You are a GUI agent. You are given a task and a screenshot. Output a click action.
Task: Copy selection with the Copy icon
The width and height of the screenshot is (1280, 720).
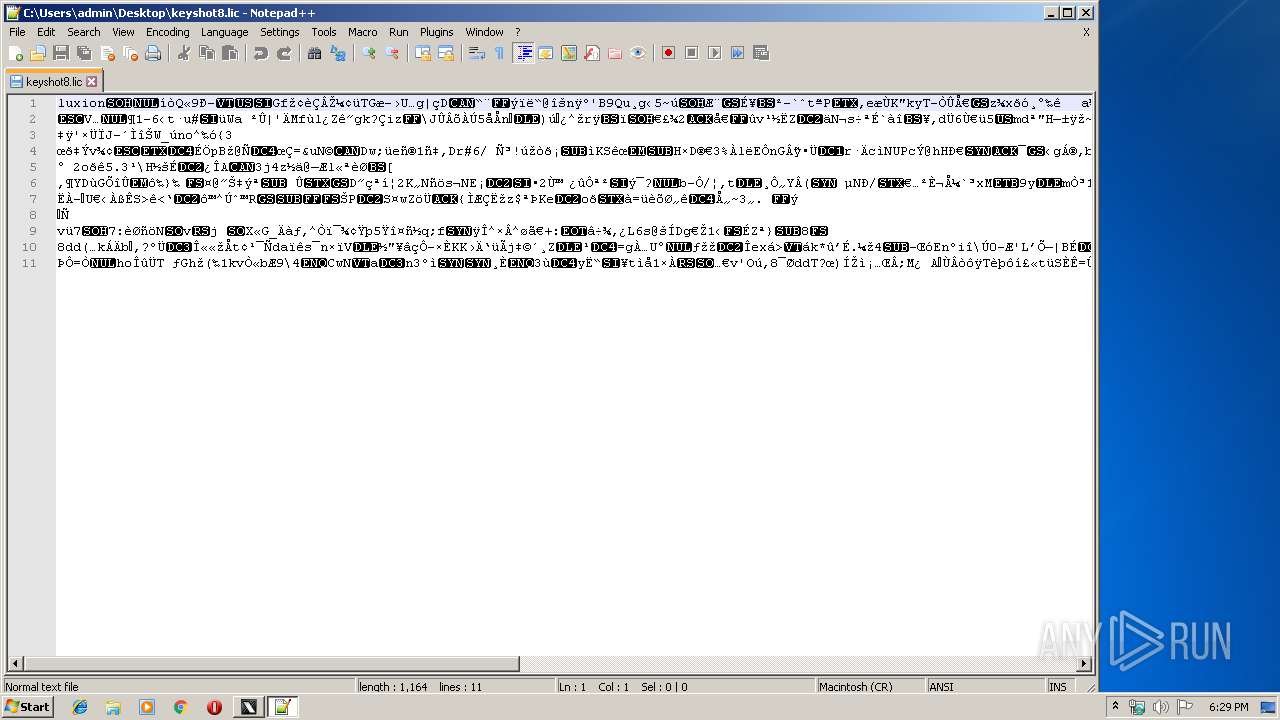click(x=207, y=53)
